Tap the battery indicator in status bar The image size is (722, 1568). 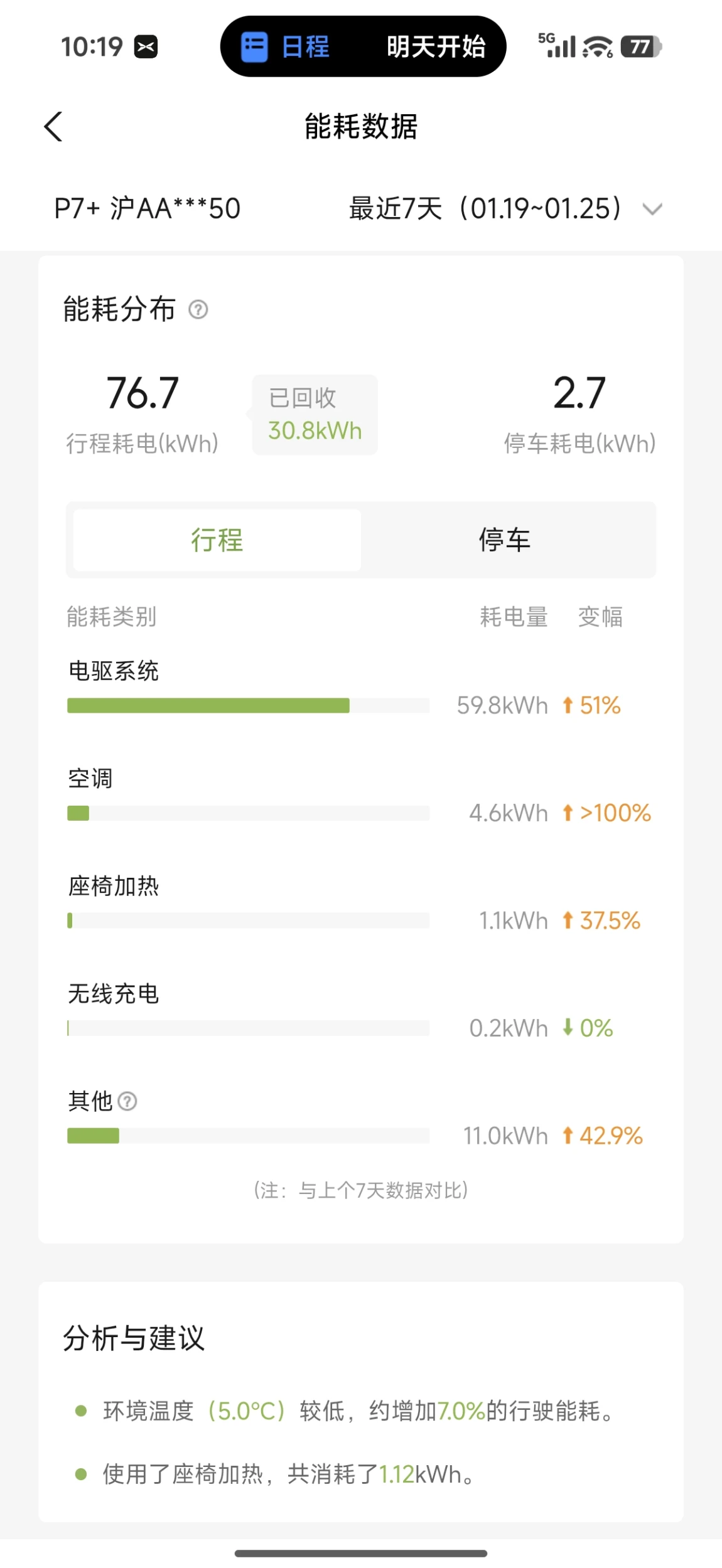pos(640,47)
